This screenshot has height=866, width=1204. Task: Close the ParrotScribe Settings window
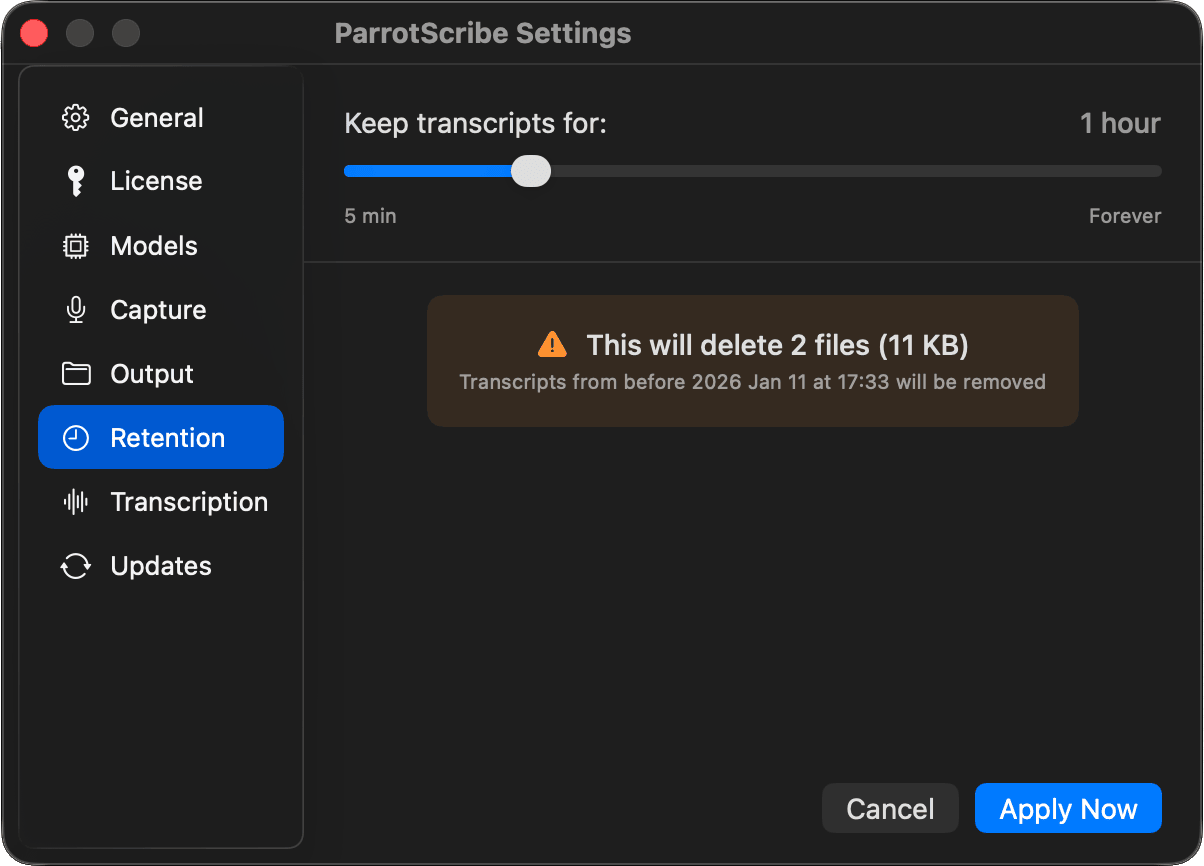click(x=35, y=33)
